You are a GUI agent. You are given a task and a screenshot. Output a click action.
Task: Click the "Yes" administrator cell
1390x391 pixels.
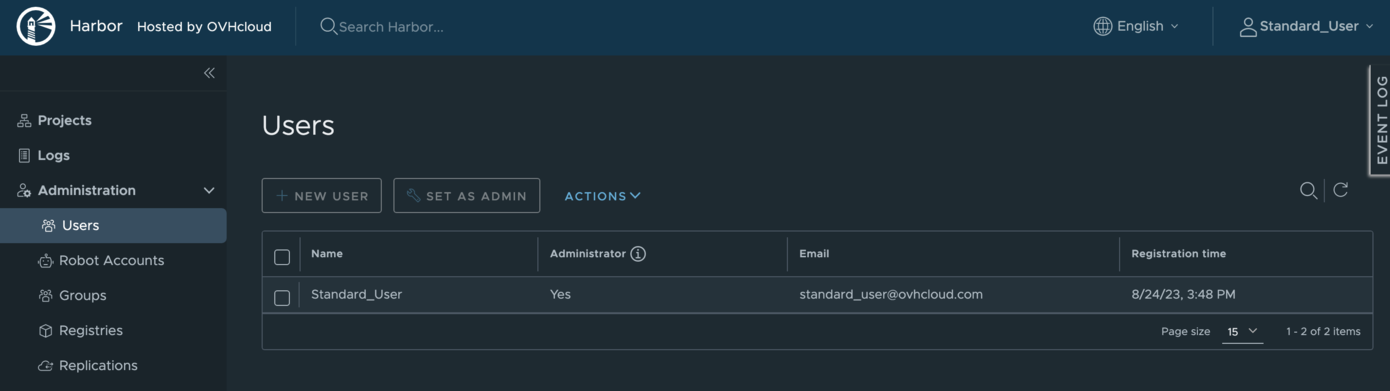pyautogui.click(x=560, y=295)
